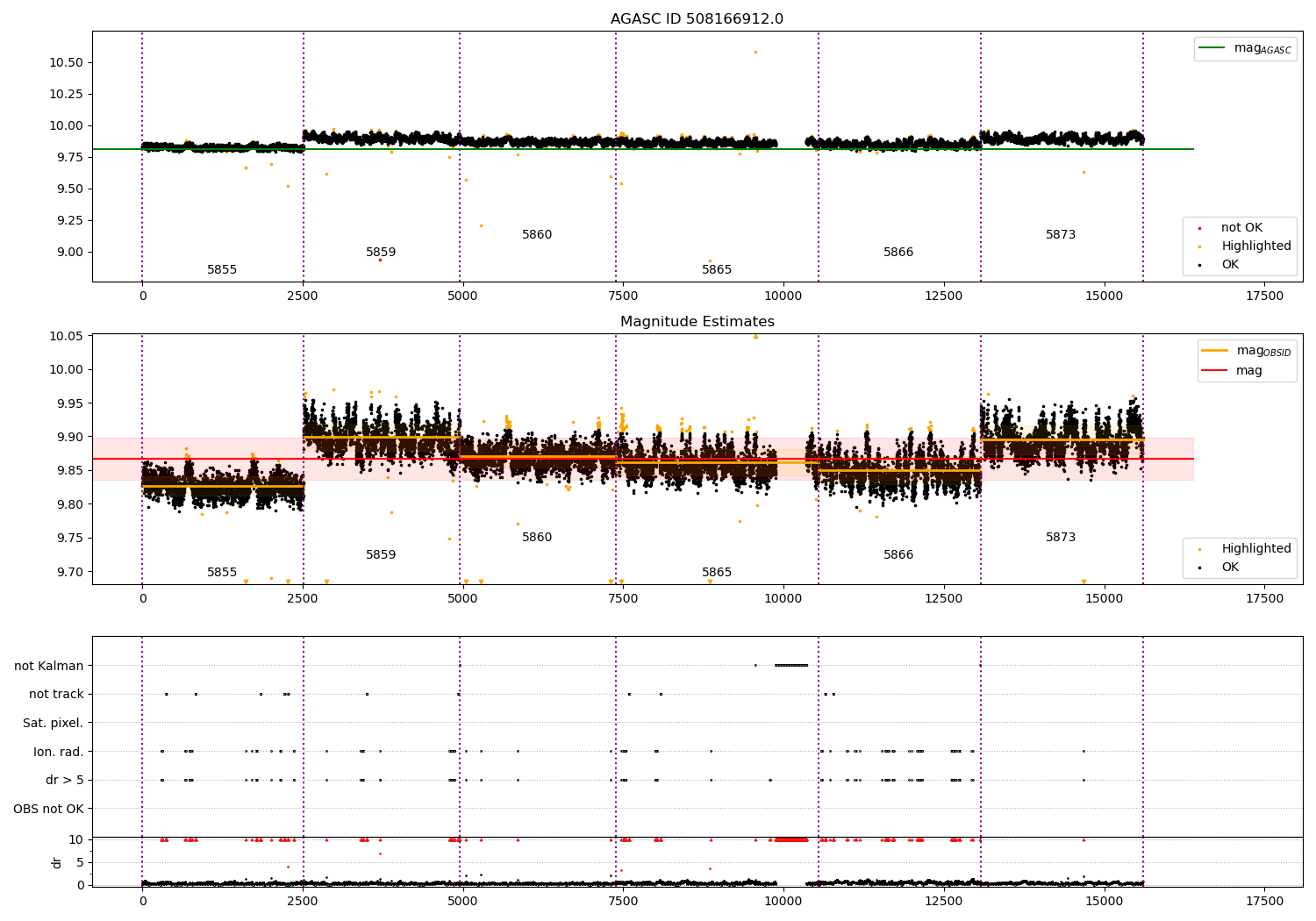Click obsid label '5860' in Magnitude Estimates plot

click(537, 537)
